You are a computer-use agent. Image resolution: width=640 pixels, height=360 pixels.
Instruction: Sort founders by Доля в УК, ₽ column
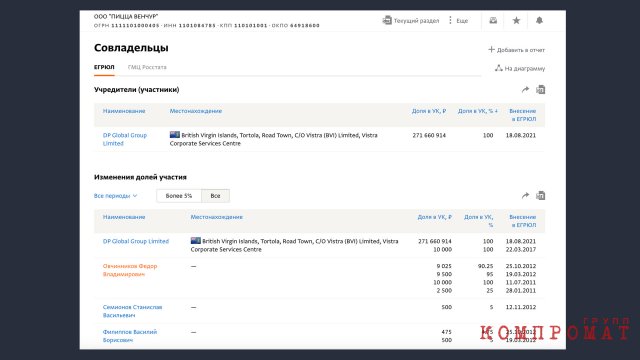(429, 111)
